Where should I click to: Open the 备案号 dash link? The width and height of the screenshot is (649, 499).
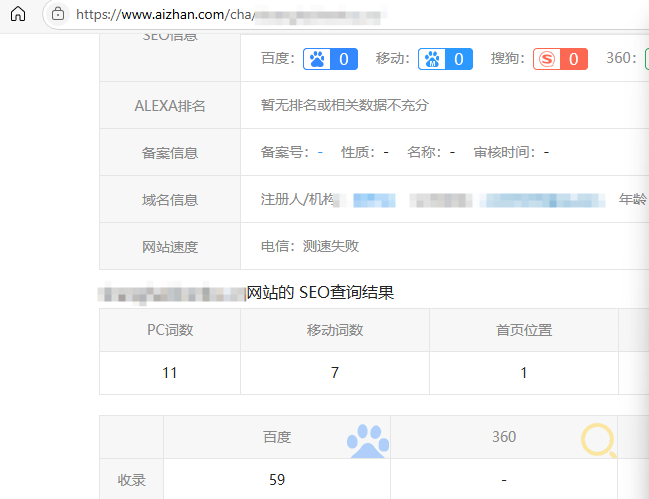[x=320, y=153]
